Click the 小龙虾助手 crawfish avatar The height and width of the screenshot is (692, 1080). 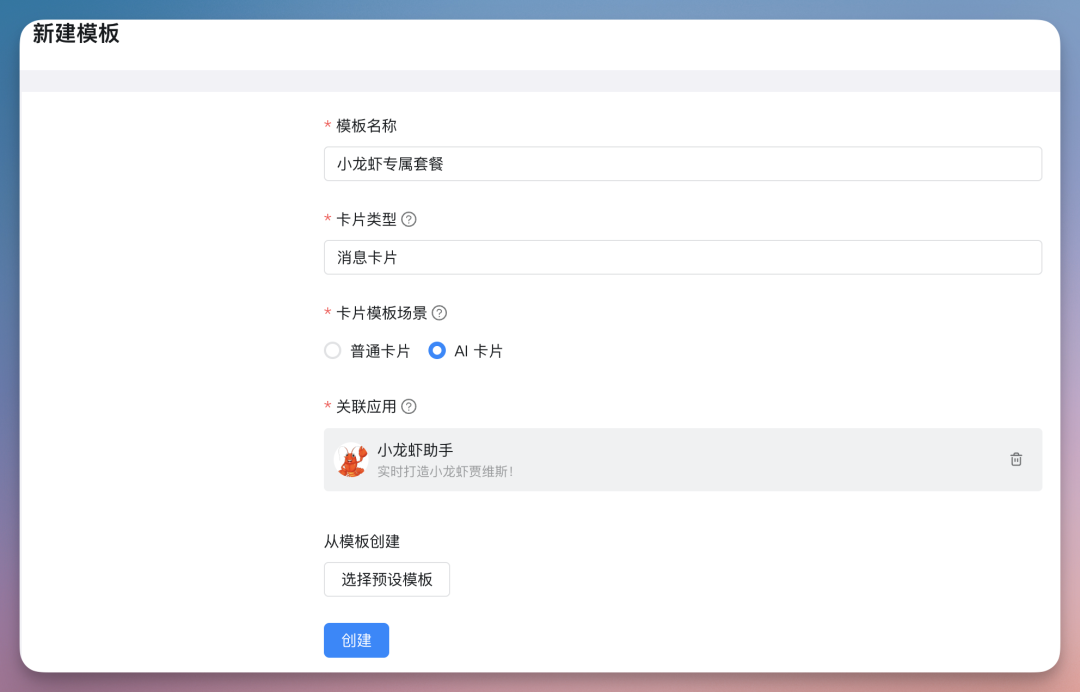tap(351, 459)
